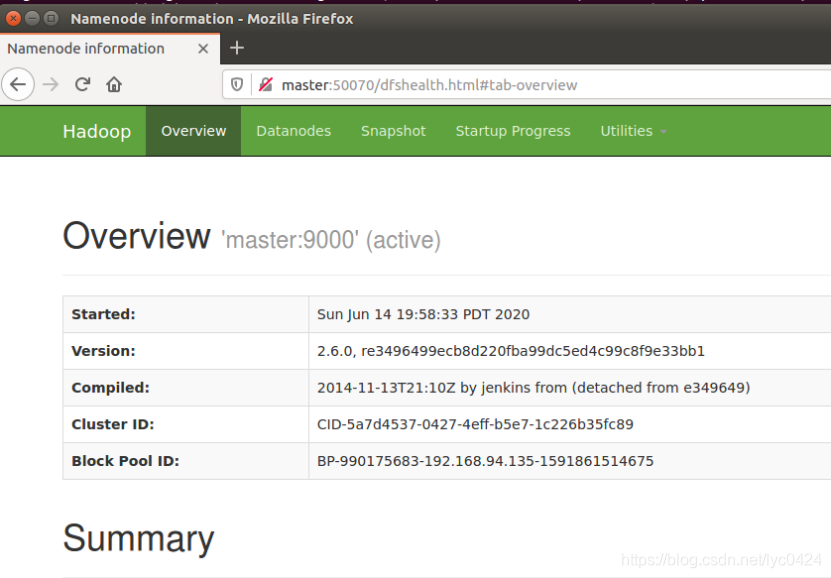Click cluster ID value 'CID-5a7d4537-0427-4eff-b5e7-1c226b35fc89'
This screenshot has height=578, width=831.
[475, 424]
